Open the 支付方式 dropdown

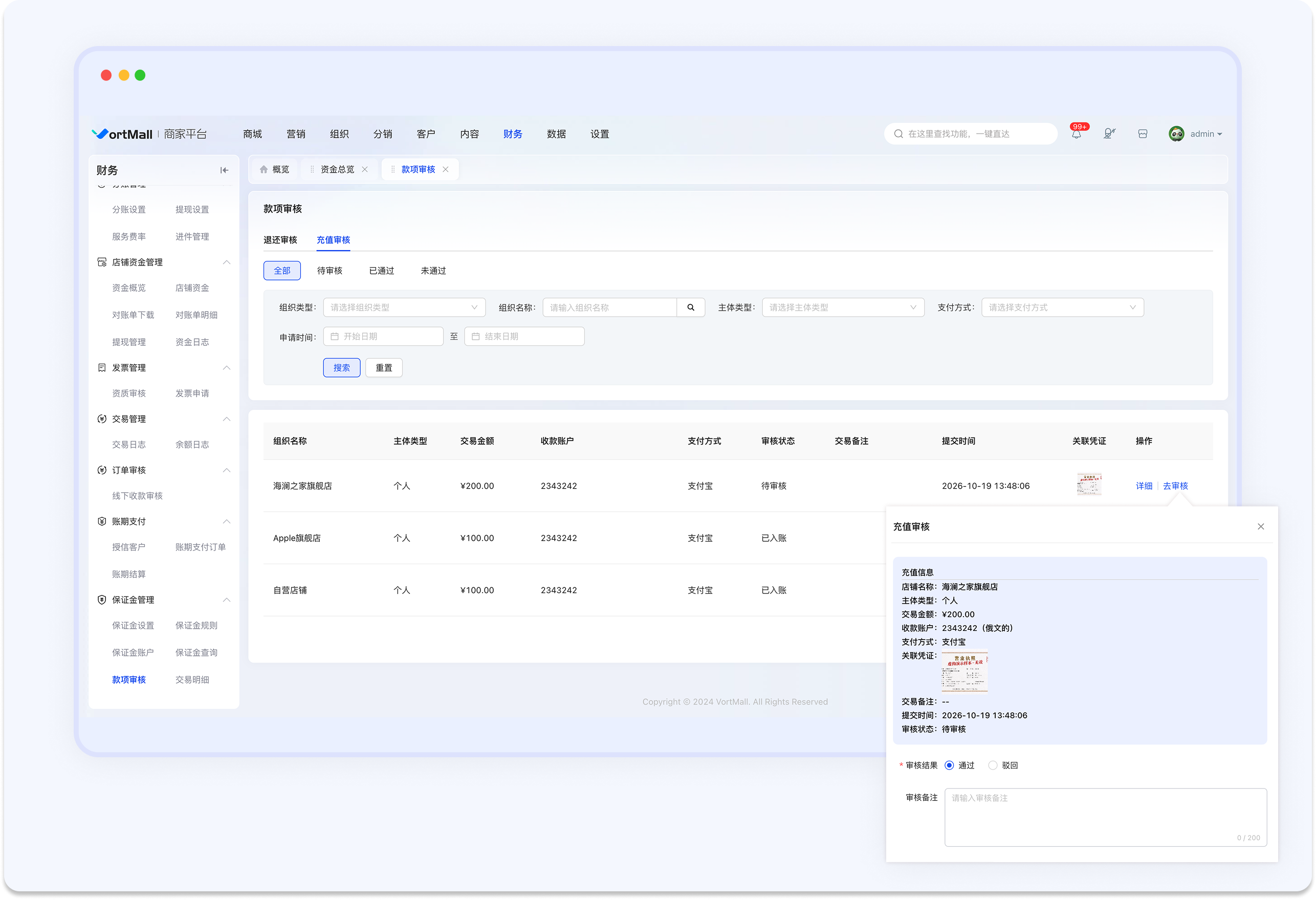coord(1062,308)
